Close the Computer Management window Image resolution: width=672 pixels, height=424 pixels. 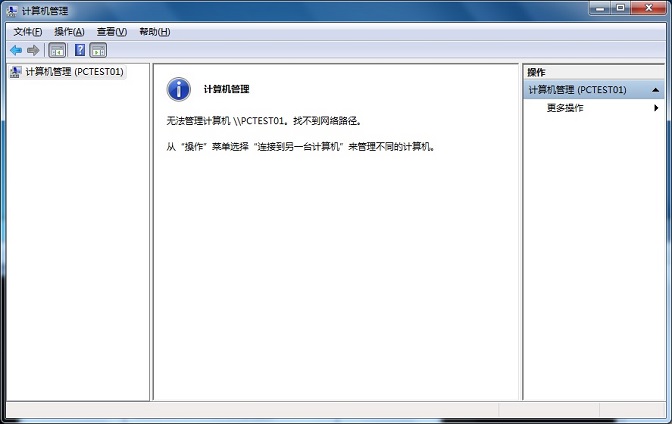click(x=648, y=9)
